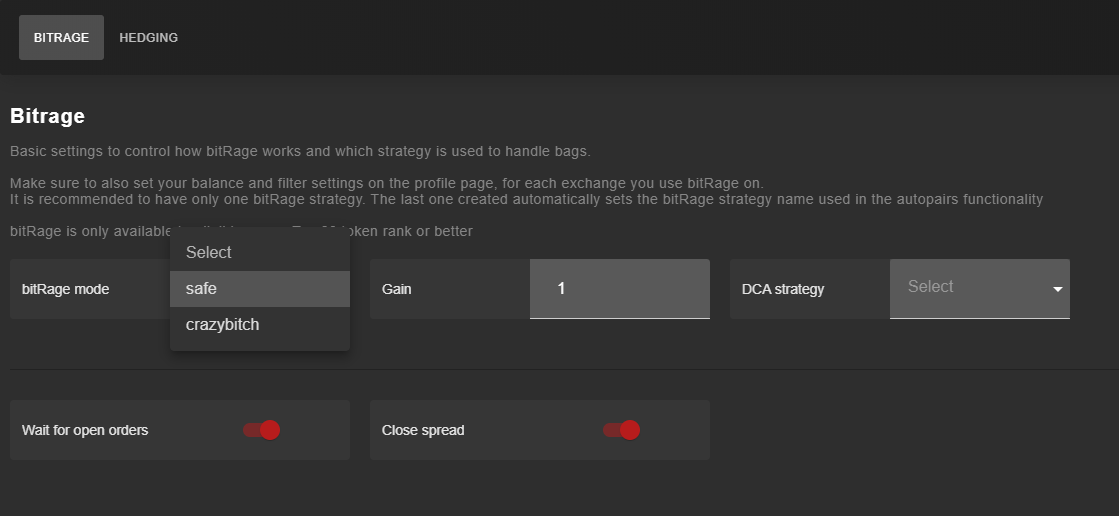Screen dimensions: 1119x516
Task: Open the DCA strategy dropdown
Action: [x=979, y=288]
